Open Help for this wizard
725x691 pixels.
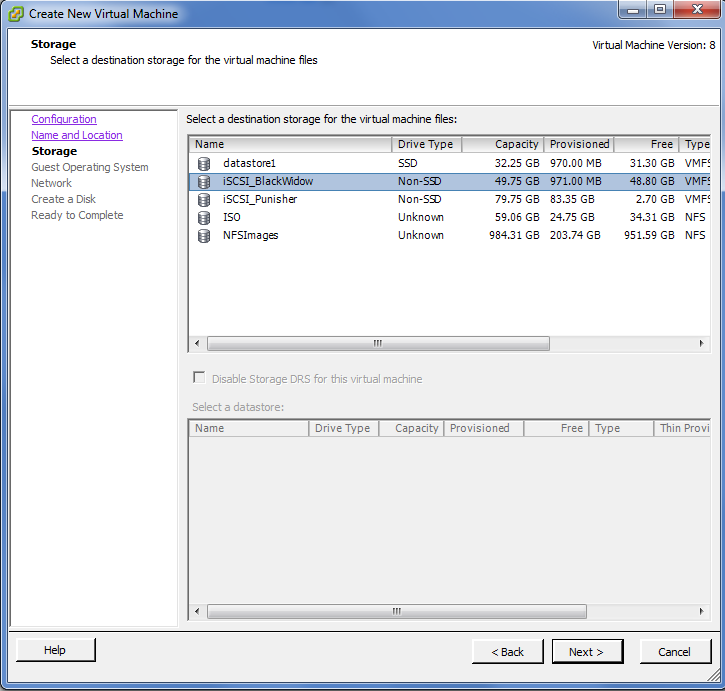(55, 650)
